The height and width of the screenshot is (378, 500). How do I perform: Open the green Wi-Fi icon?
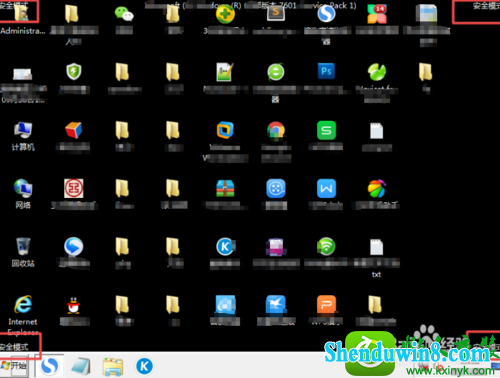click(326, 246)
